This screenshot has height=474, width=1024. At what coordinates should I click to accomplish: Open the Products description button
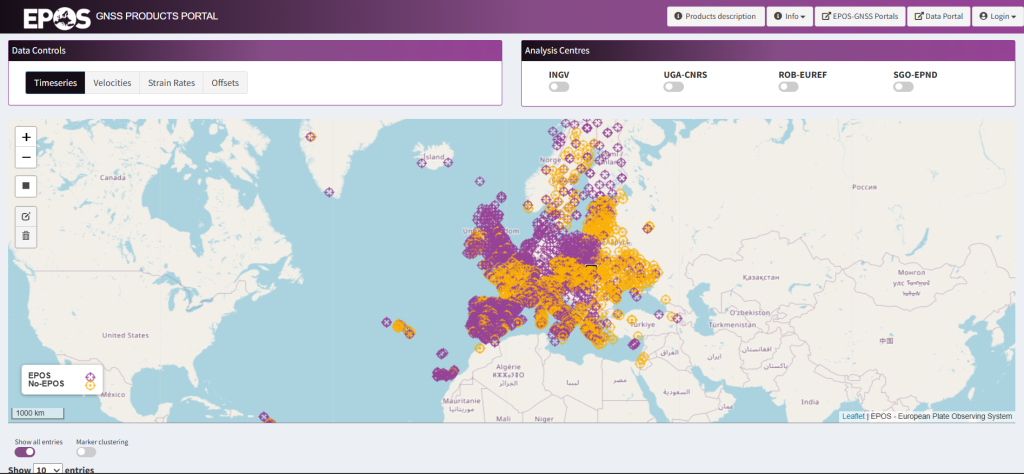714,16
